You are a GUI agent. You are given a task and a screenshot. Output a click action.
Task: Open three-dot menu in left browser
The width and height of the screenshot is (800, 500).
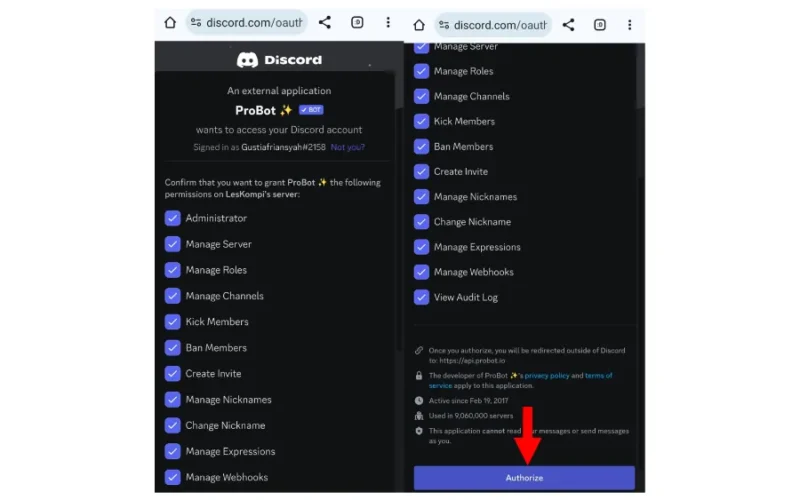(x=388, y=22)
